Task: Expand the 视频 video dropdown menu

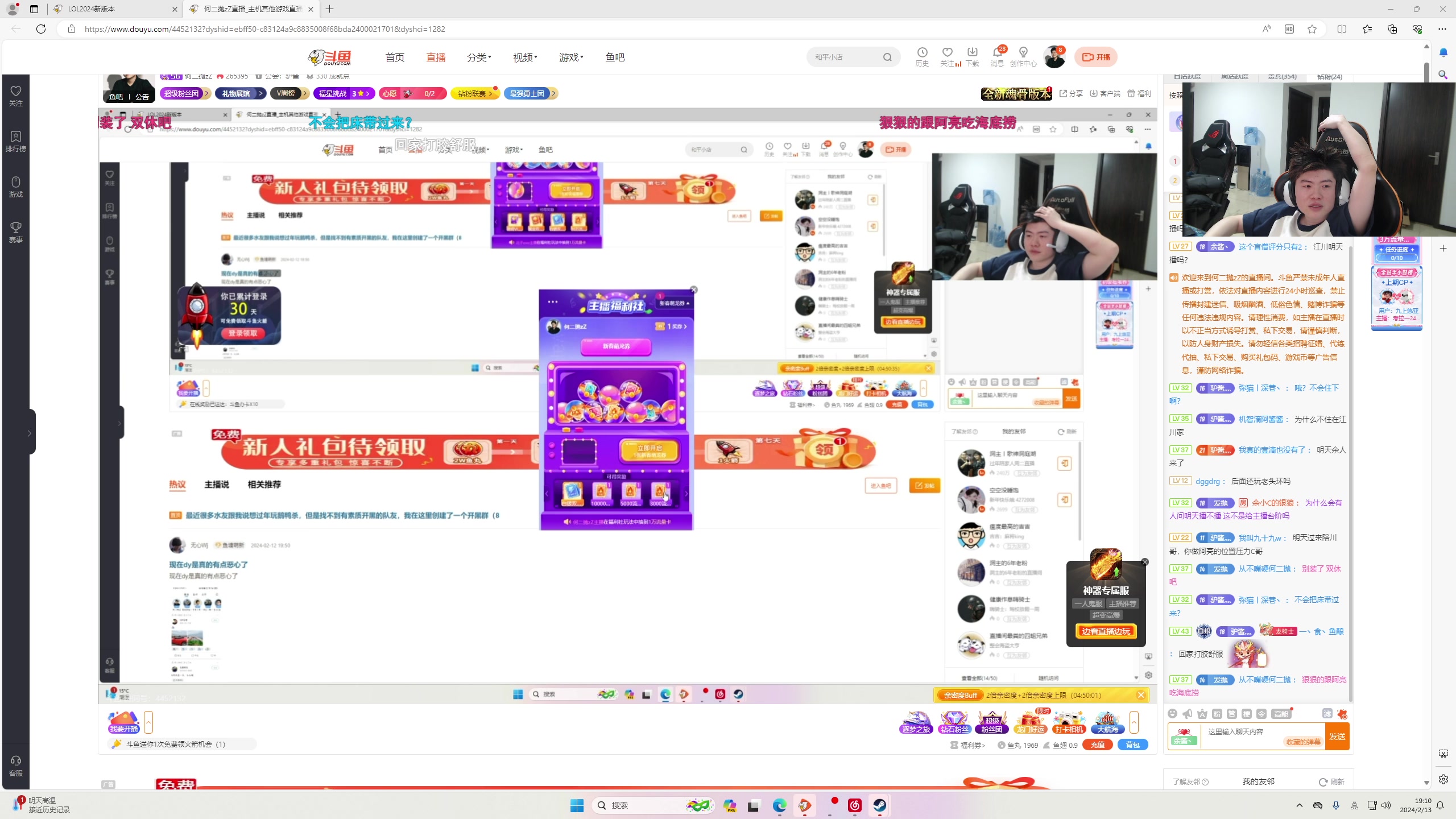Action: (x=525, y=57)
